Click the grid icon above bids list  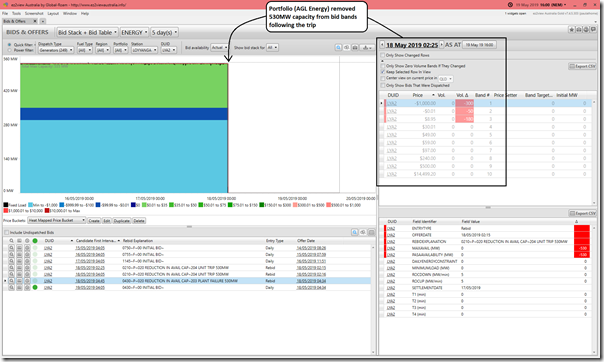(x=371, y=232)
